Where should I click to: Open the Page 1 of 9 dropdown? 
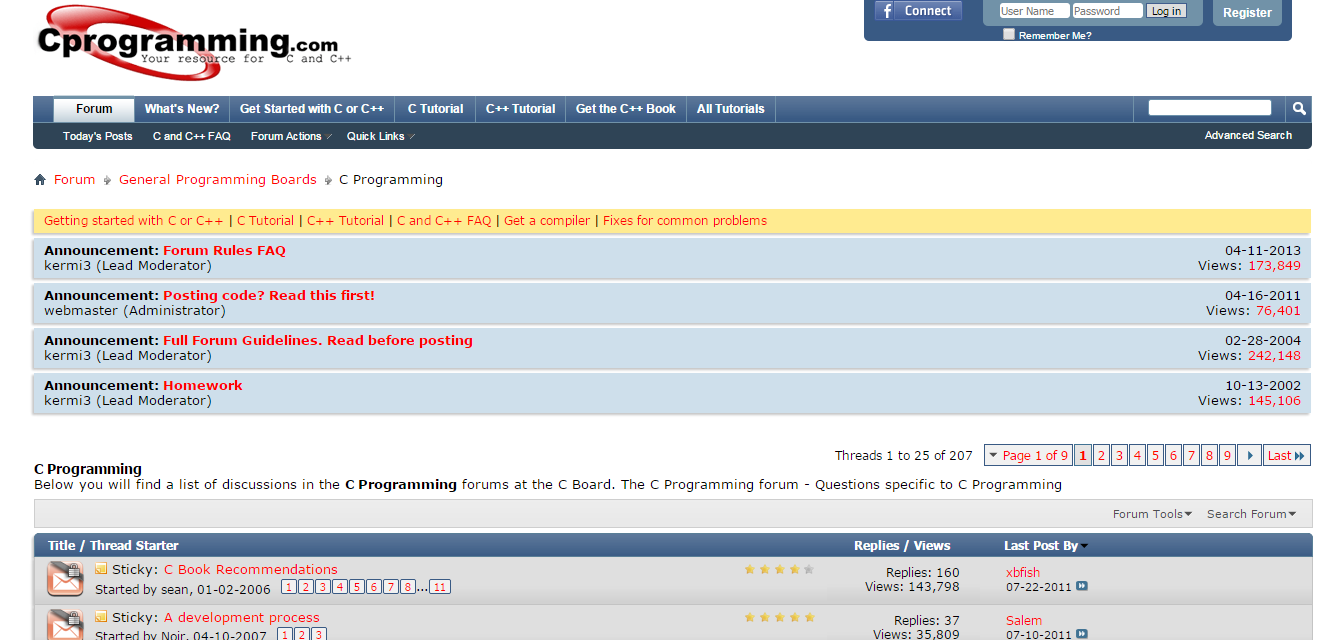click(x=1028, y=455)
